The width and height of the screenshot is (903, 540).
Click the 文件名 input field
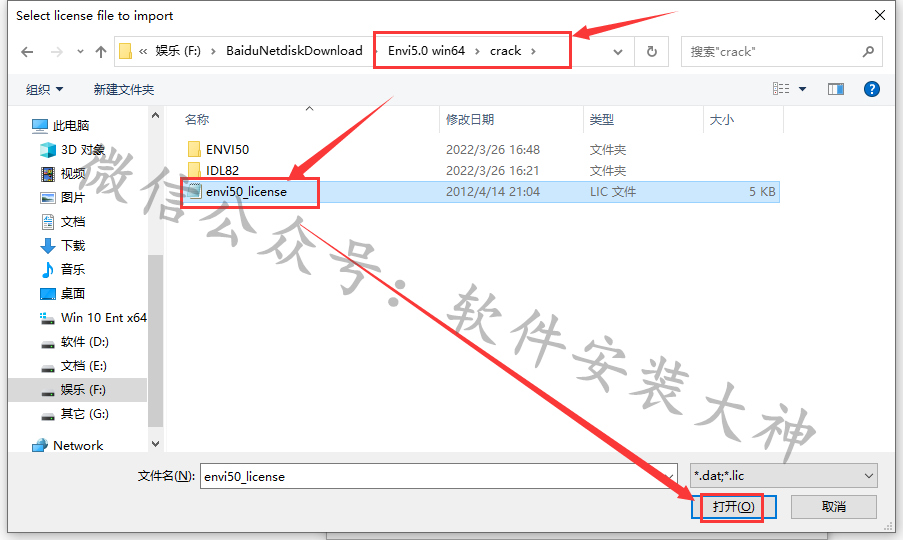pos(439,476)
